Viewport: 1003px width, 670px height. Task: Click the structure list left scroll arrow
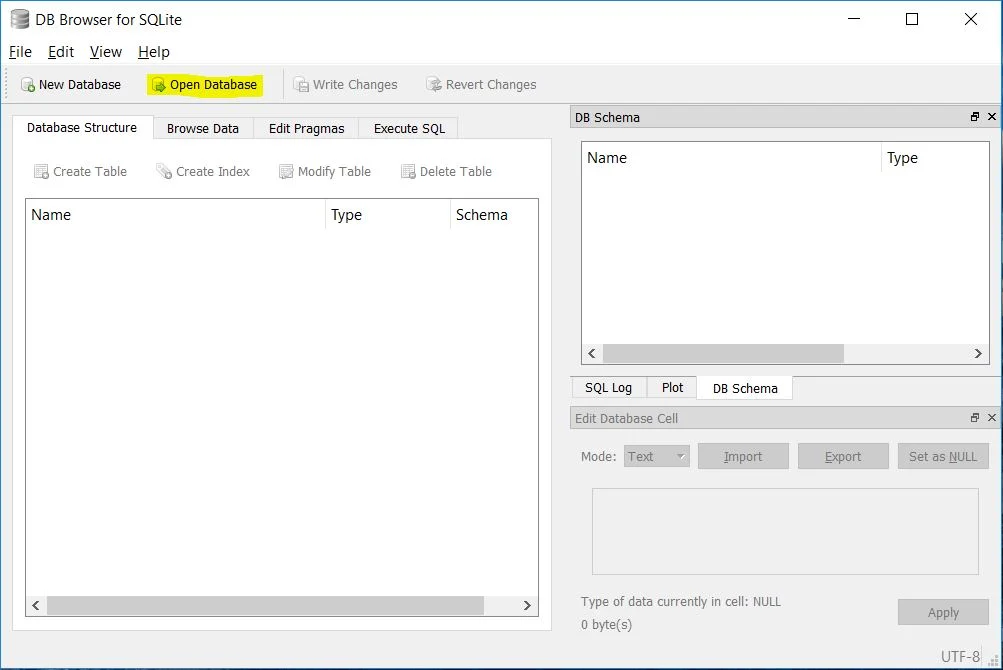click(36, 605)
